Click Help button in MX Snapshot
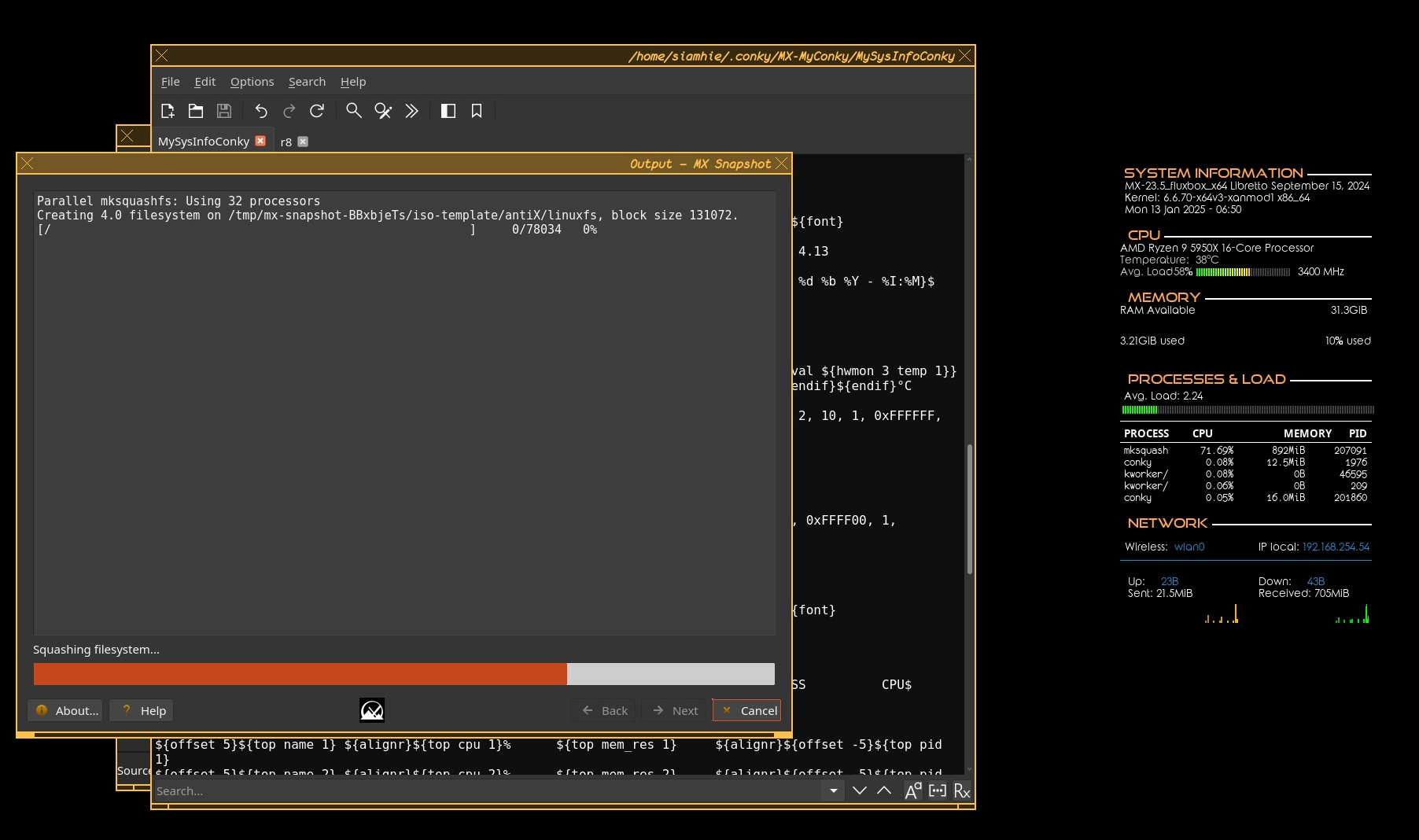This screenshot has height=840, width=1419. [x=142, y=710]
